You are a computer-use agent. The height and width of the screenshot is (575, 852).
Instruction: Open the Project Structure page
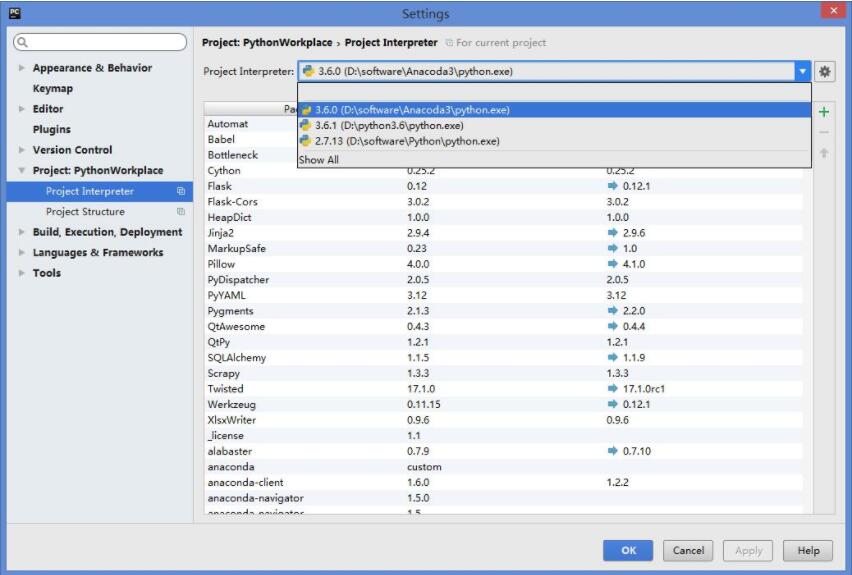click(85, 211)
